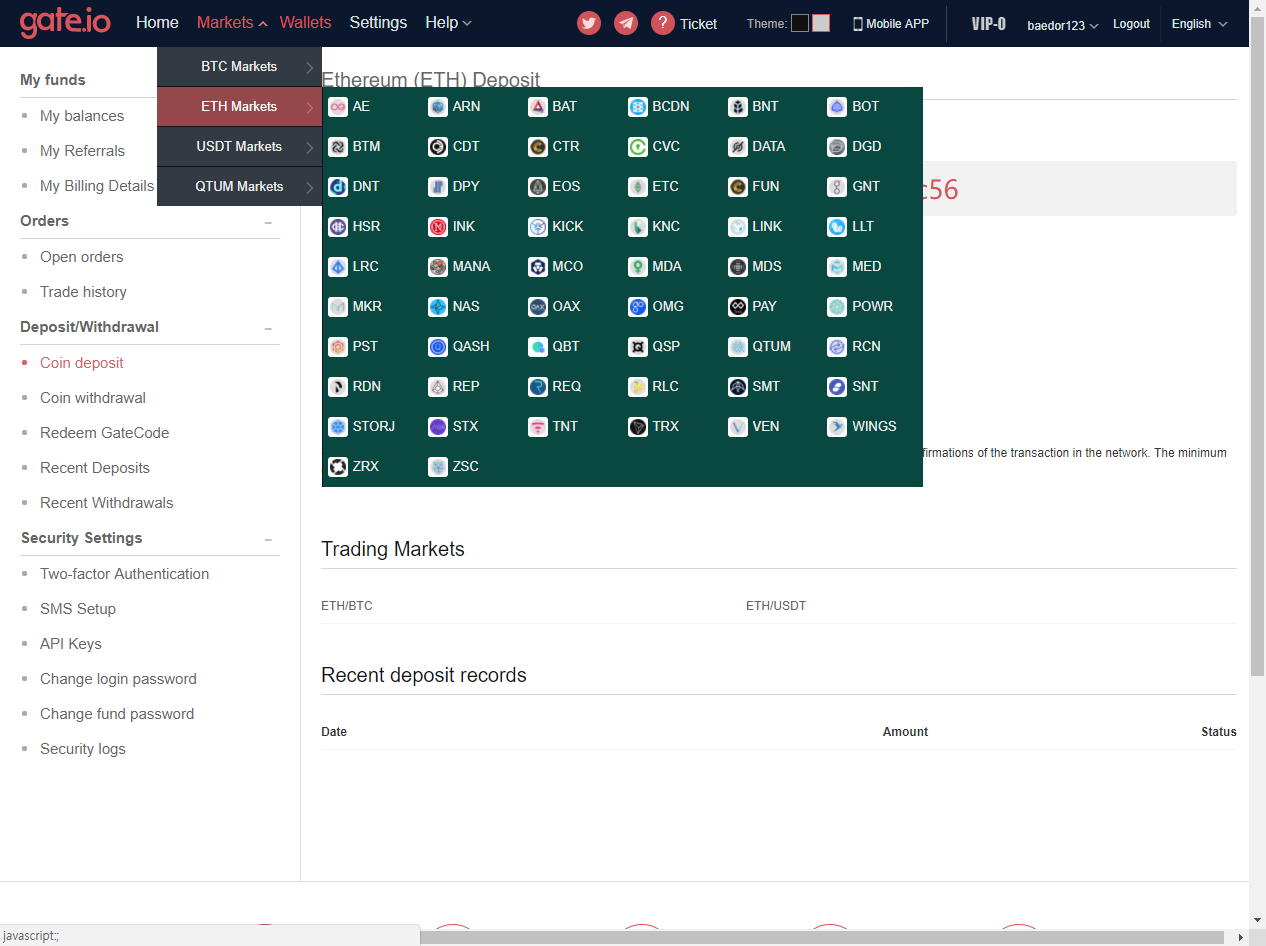
Task: Click the KNC coin icon
Action: [x=638, y=227]
